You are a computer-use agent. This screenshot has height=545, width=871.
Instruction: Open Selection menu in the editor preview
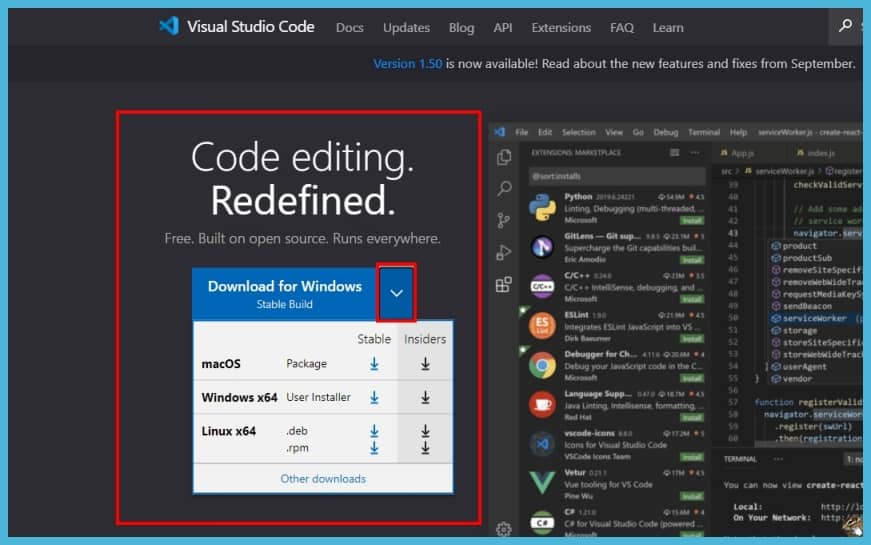578,132
